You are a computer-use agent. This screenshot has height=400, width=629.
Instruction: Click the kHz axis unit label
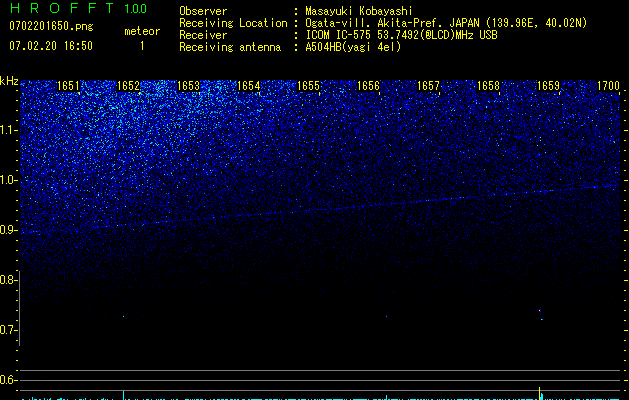point(9,81)
